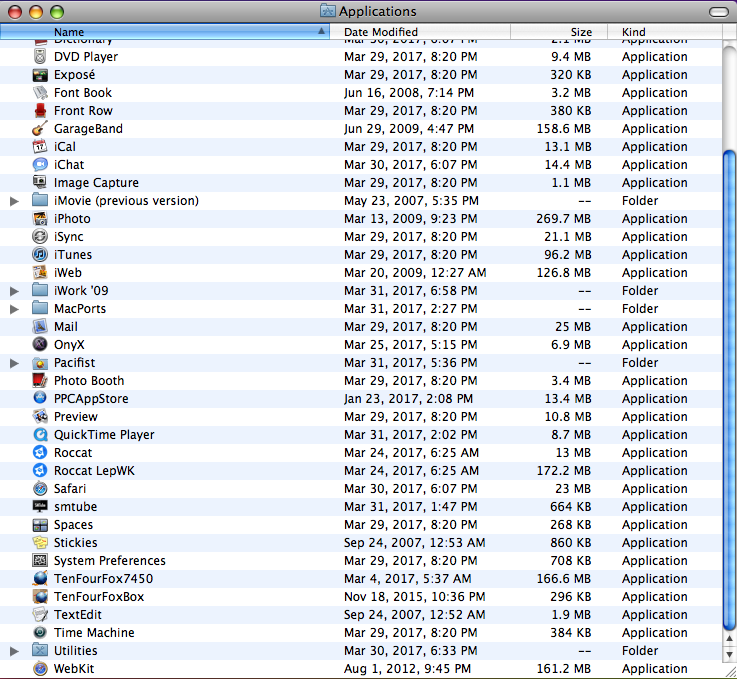Click the PPCAppStore icon
Image resolution: width=737 pixels, height=679 pixels.
[40, 398]
